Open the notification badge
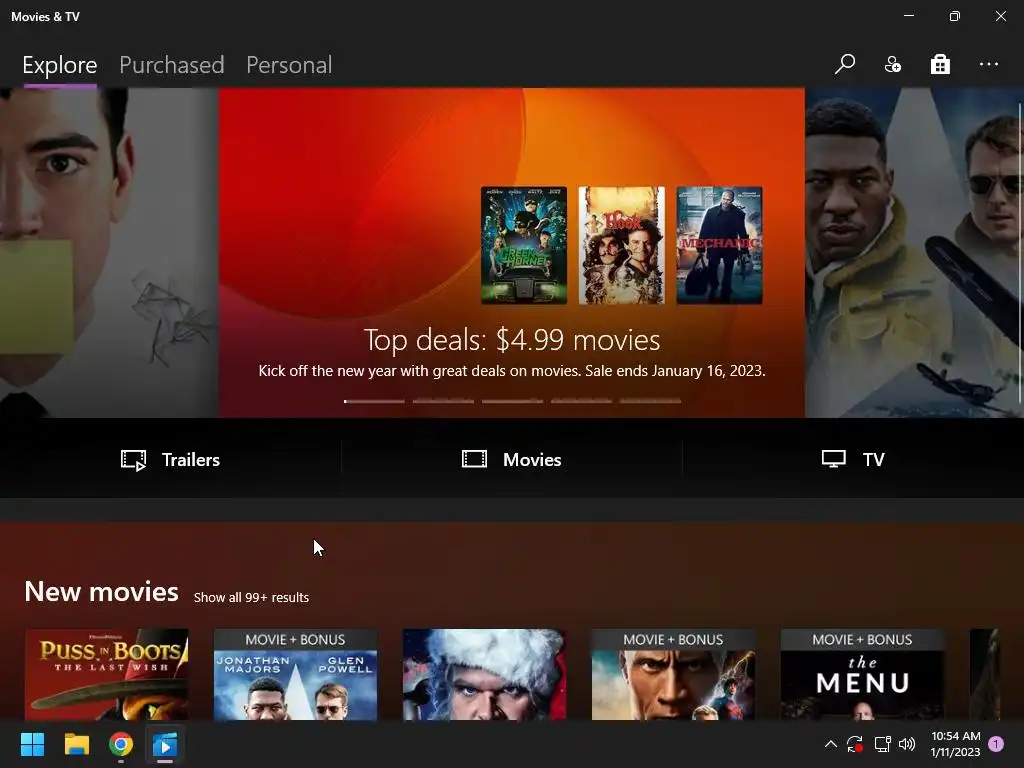This screenshot has width=1024, height=768. (x=996, y=744)
